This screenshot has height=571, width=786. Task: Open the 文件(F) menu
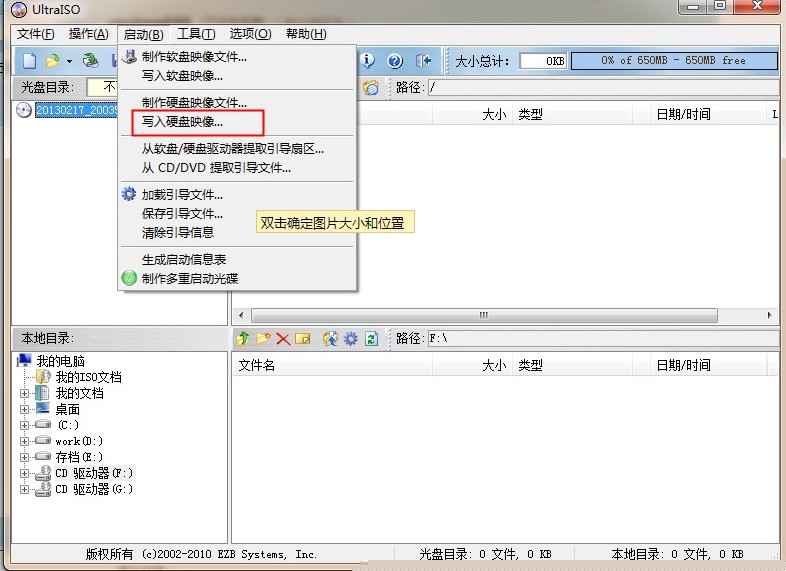pos(36,34)
